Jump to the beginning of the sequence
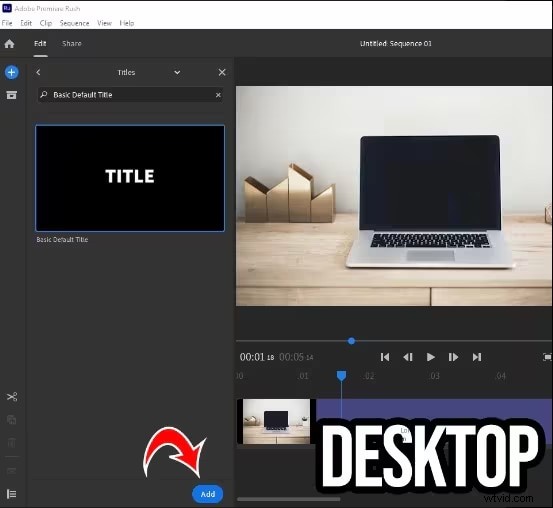The image size is (553, 508). [385, 357]
